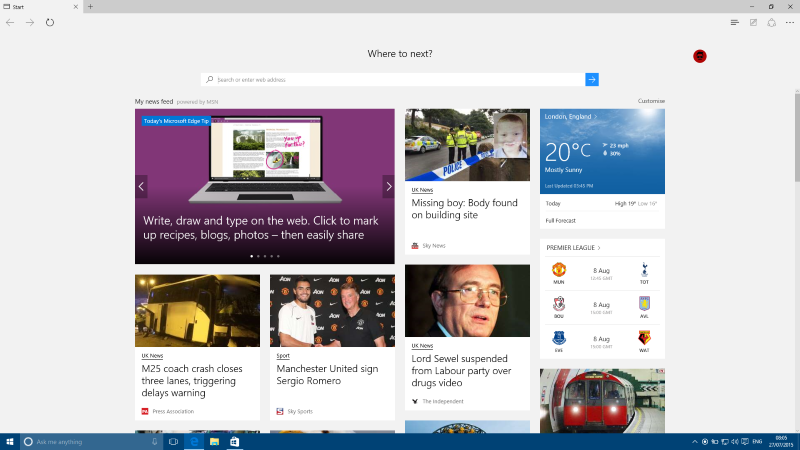Make a Web Note with the pen icon
This screenshot has width=800, height=450.
pyautogui.click(x=753, y=22)
